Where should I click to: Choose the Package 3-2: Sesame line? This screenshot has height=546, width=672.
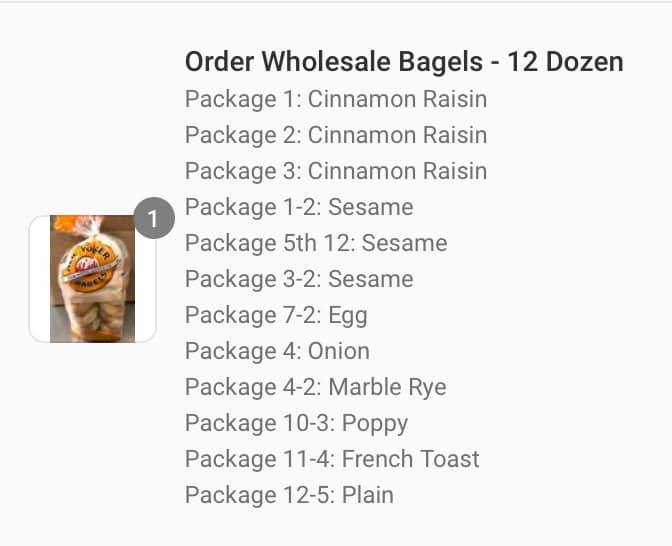tap(299, 279)
